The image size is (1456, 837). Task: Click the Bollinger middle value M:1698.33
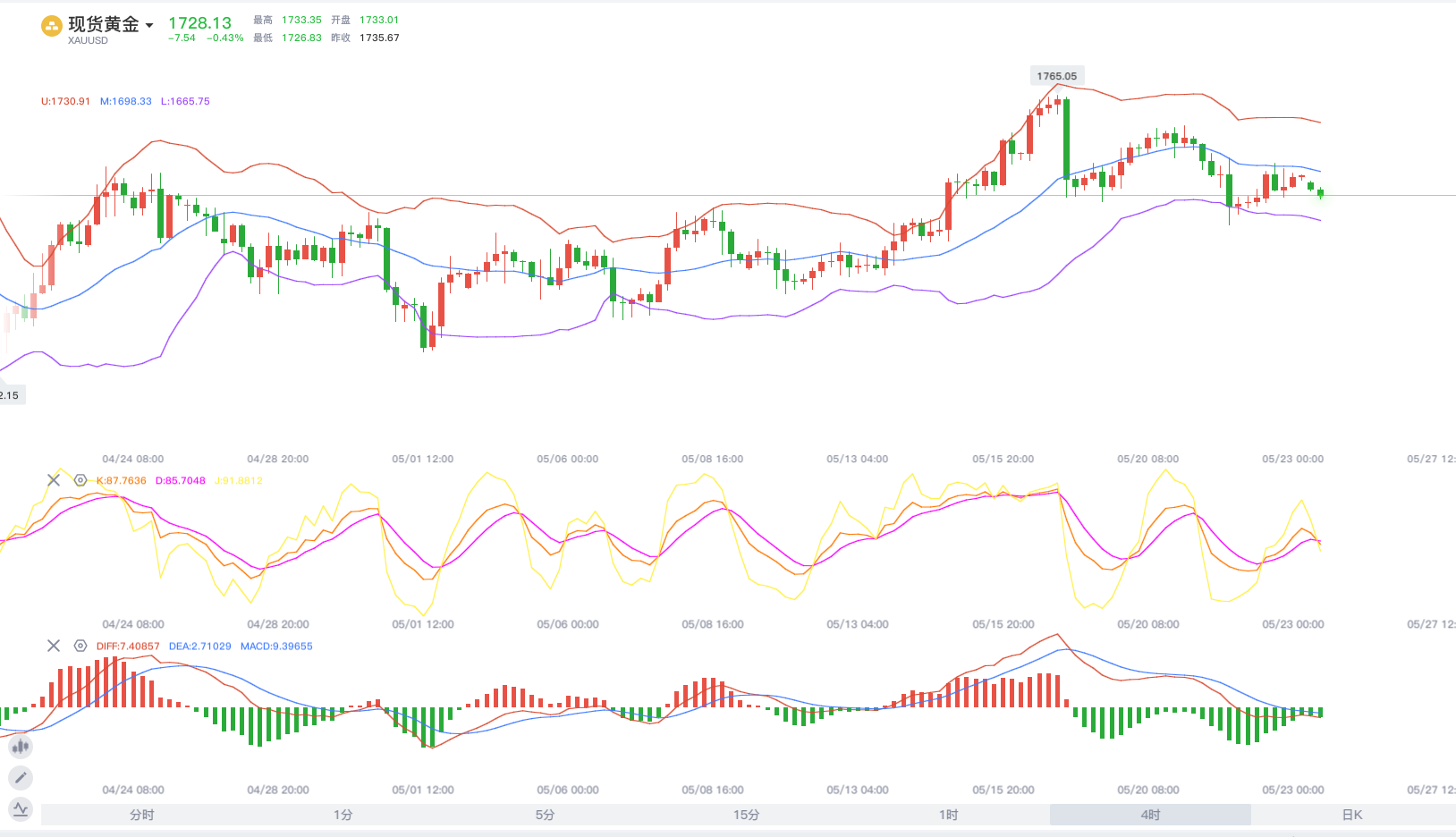[x=126, y=101]
